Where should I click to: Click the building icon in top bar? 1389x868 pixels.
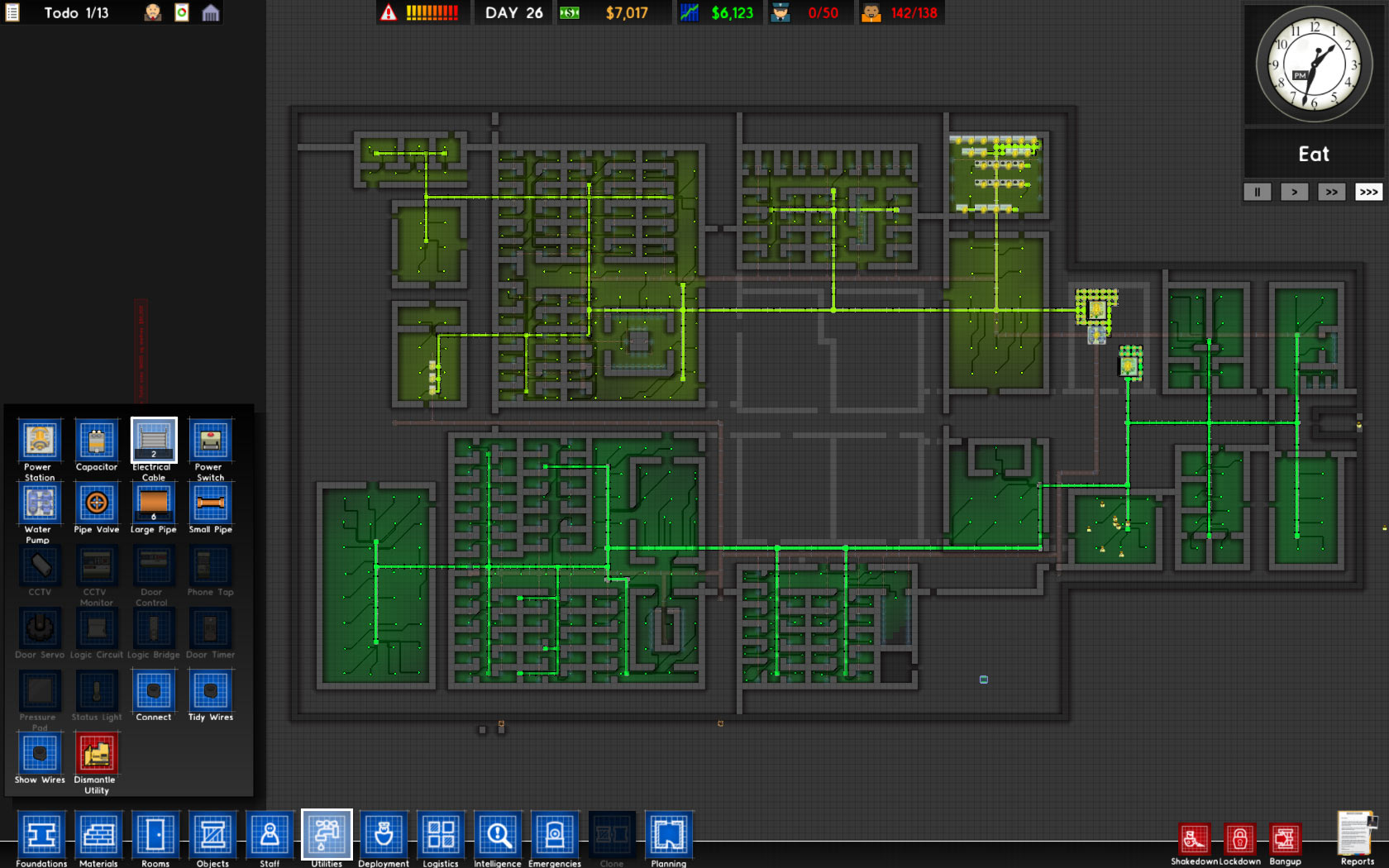pyautogui.click(x=211, y=12)
